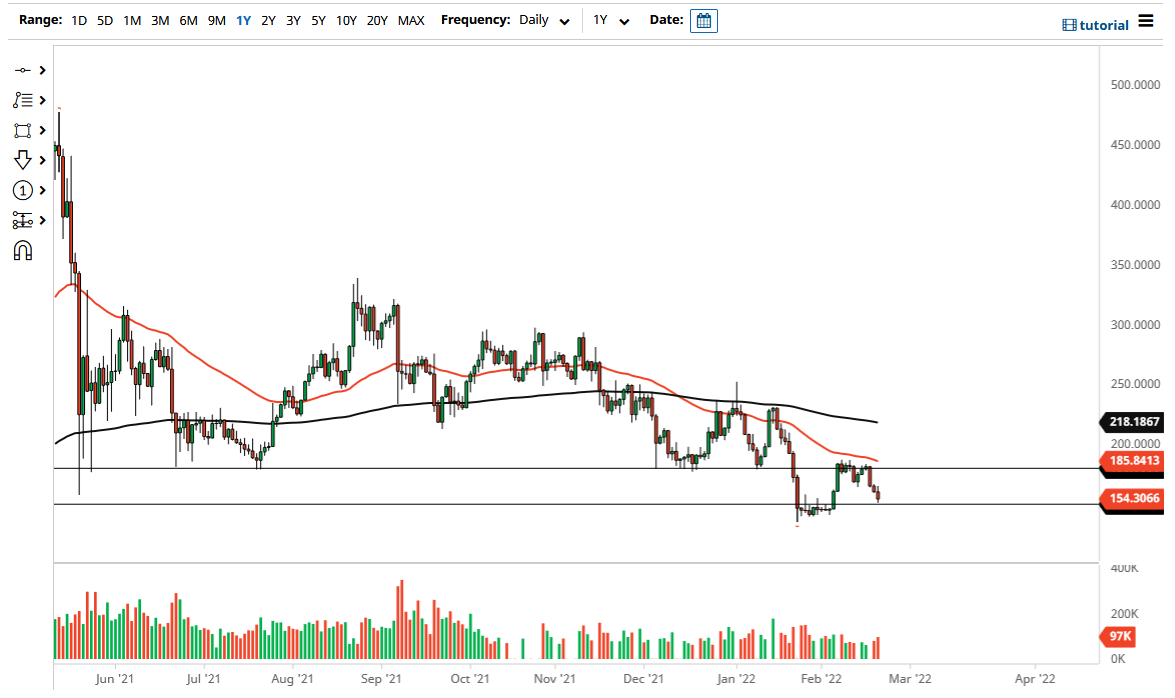Select the 1Y range option
The width and height of the screenshot is (1175, 698).
tap(244, 20)
